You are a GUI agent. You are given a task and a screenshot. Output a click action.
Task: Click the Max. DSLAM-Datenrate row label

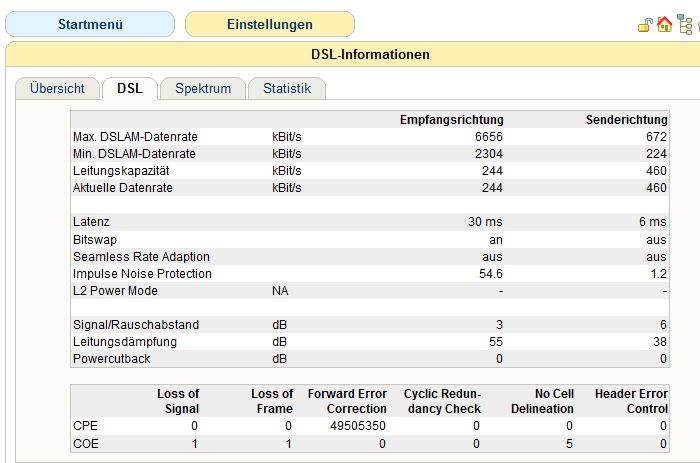(x=135, y=137)
